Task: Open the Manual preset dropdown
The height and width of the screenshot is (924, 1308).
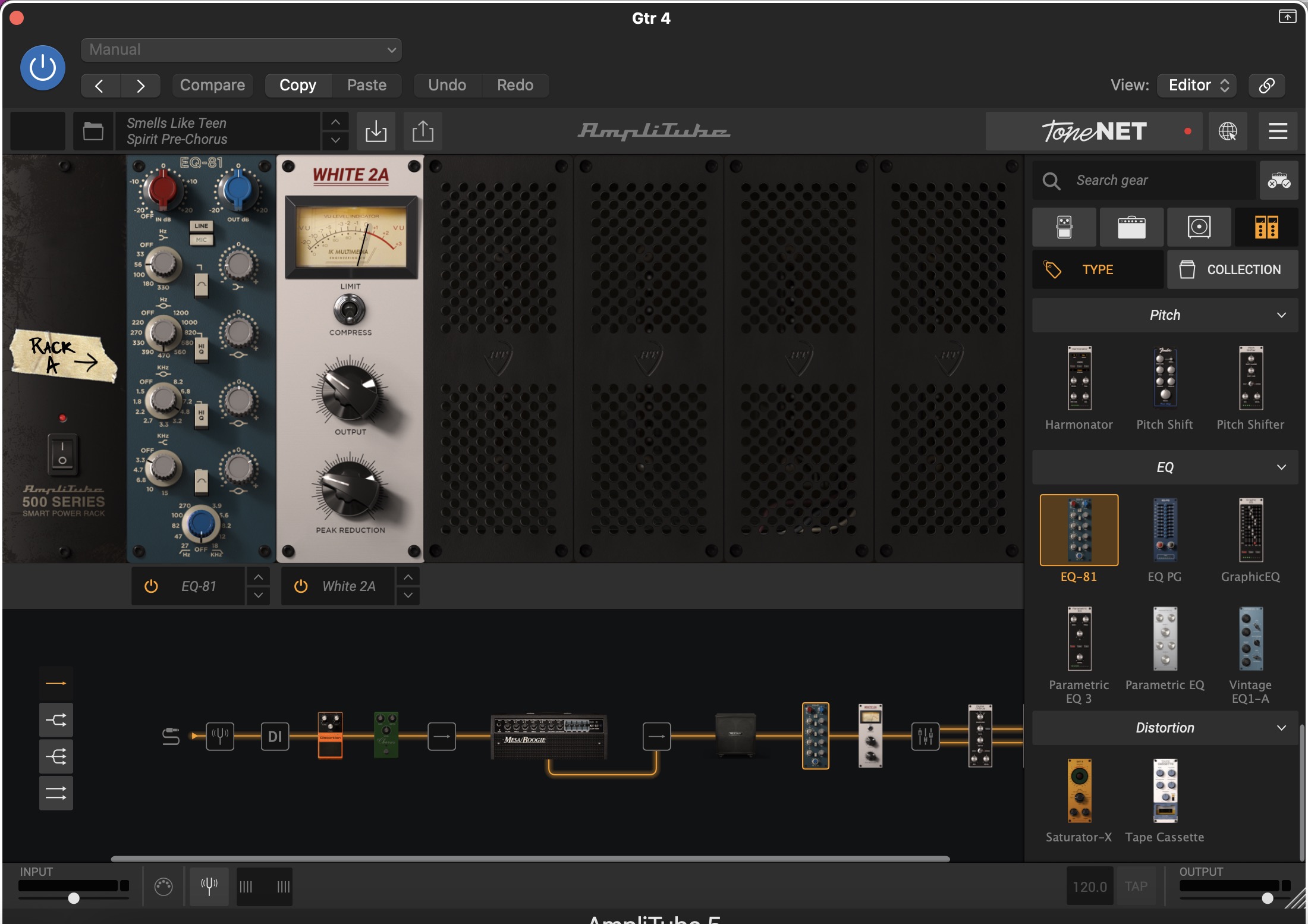Action: pos(241,50)
